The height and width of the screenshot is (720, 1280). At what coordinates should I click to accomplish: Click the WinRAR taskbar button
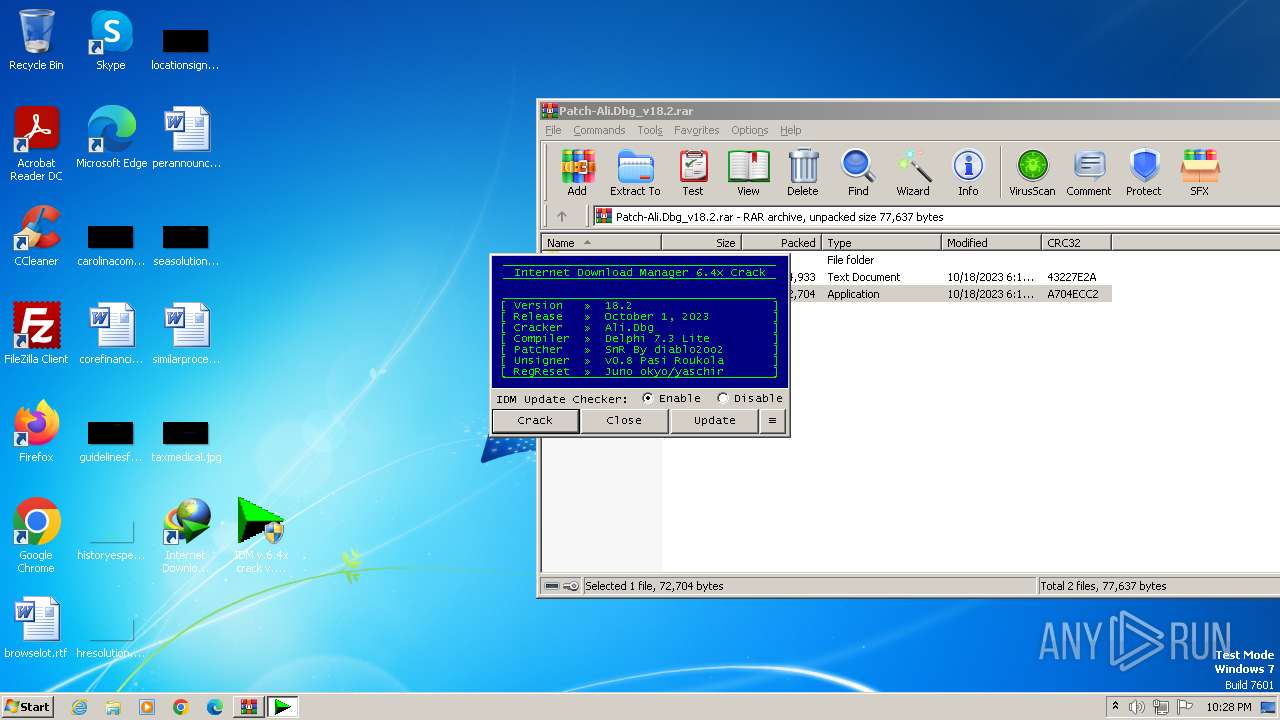[249, 707]
